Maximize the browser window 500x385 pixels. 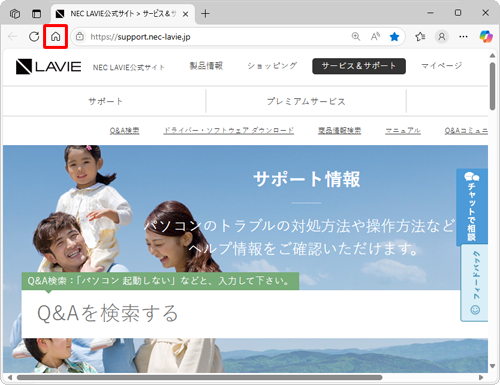(458, 13)
